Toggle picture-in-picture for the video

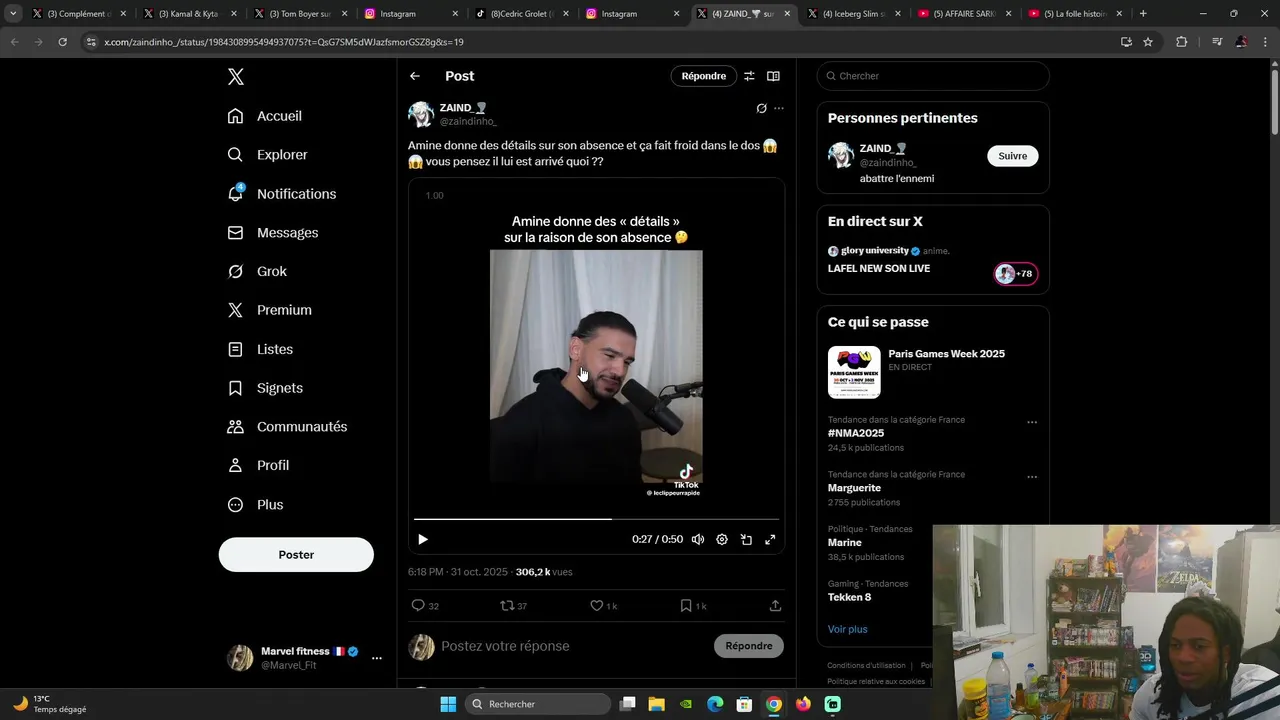tap(746, 539)
